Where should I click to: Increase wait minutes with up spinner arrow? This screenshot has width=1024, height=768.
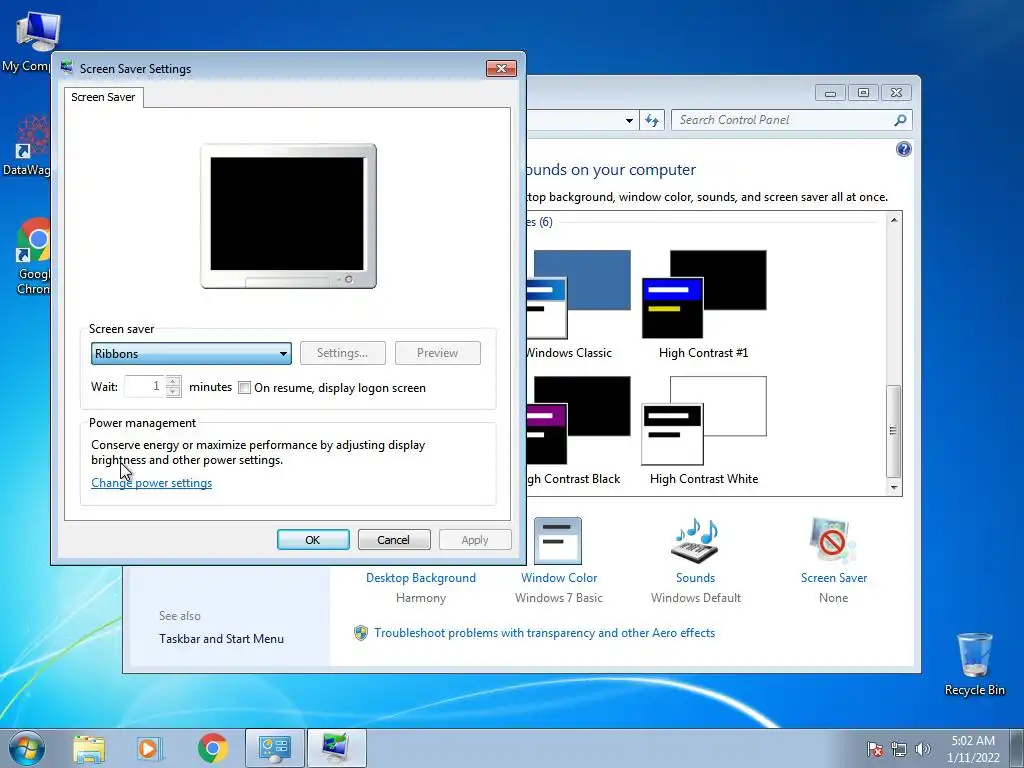pyautogui.click(x=173, y=381)
